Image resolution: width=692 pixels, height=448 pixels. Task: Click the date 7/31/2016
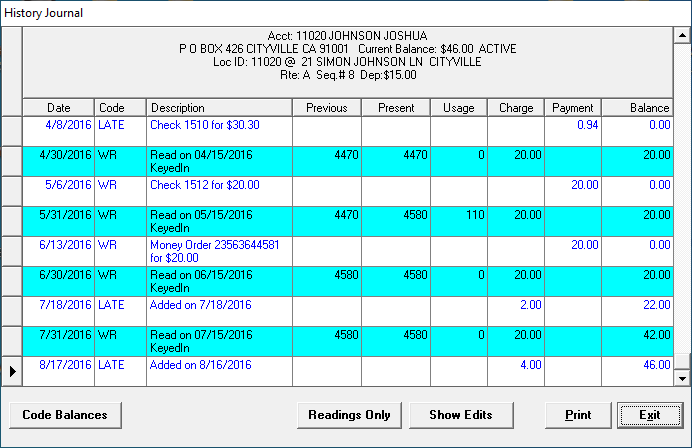[65, 335]
